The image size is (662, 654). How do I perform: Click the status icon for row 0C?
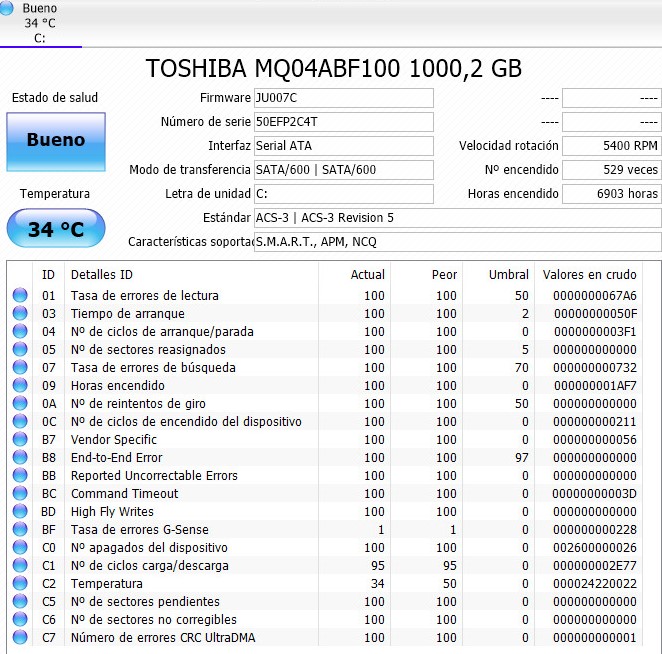coord(20,421)
